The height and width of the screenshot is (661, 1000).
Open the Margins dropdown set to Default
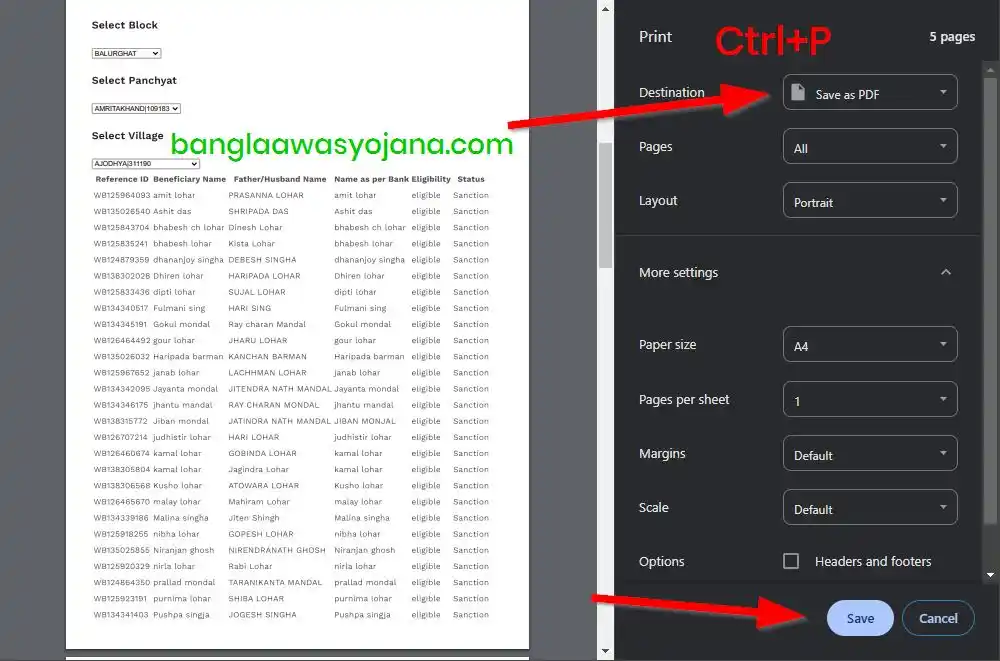[869, 453]
